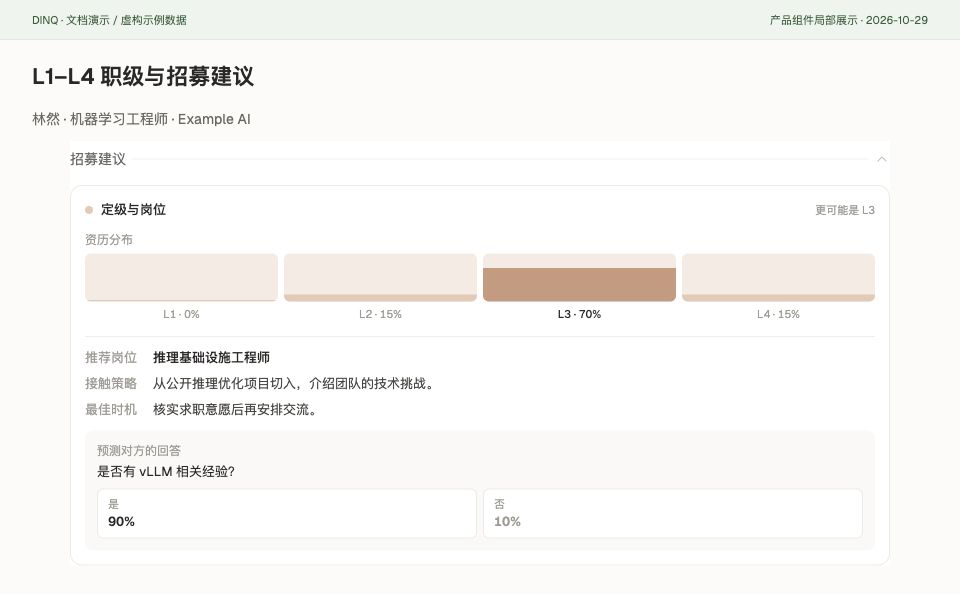
Task: Click the 更可能是 L3 label
Action: [845, 210]
